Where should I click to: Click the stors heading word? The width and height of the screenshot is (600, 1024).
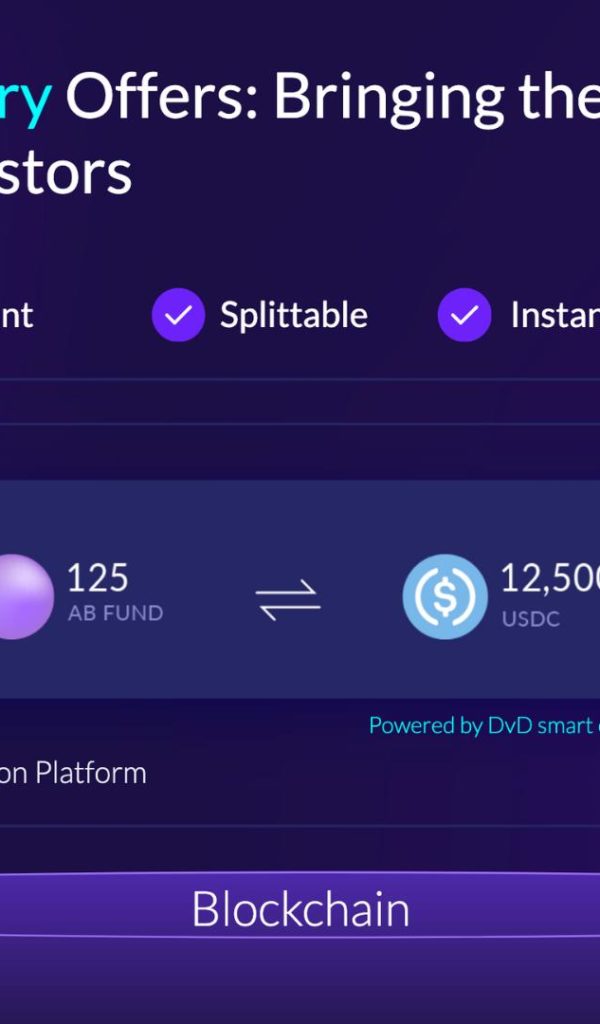[66, 173]
